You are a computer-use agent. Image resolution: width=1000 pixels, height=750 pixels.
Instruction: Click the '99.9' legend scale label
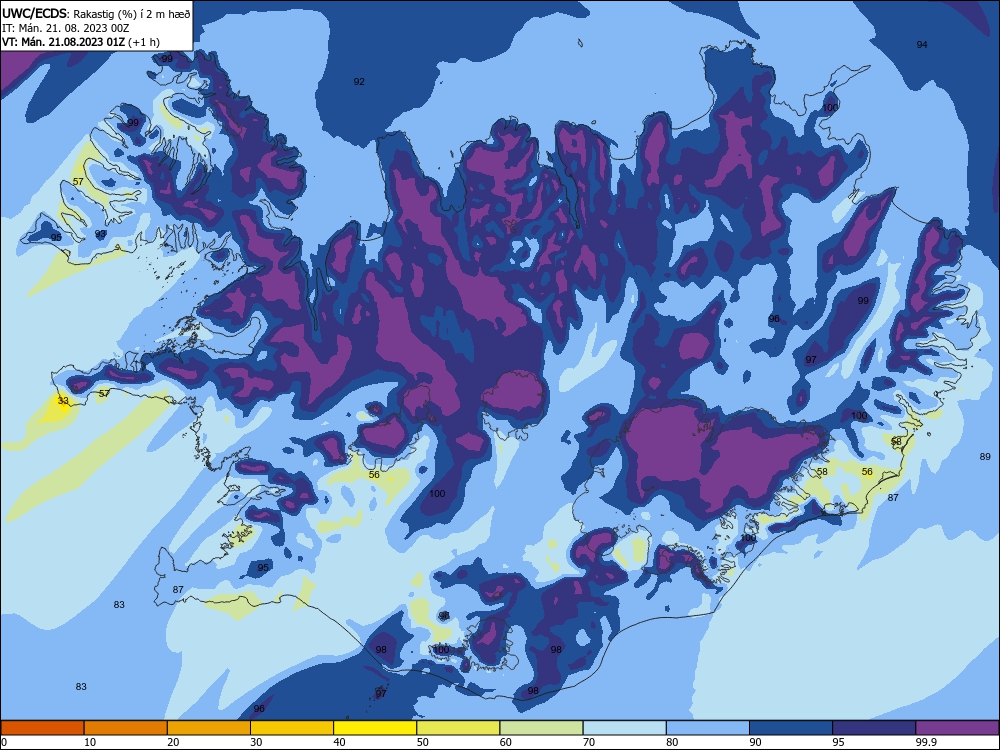pyautogui.click(x=926, y=742)
